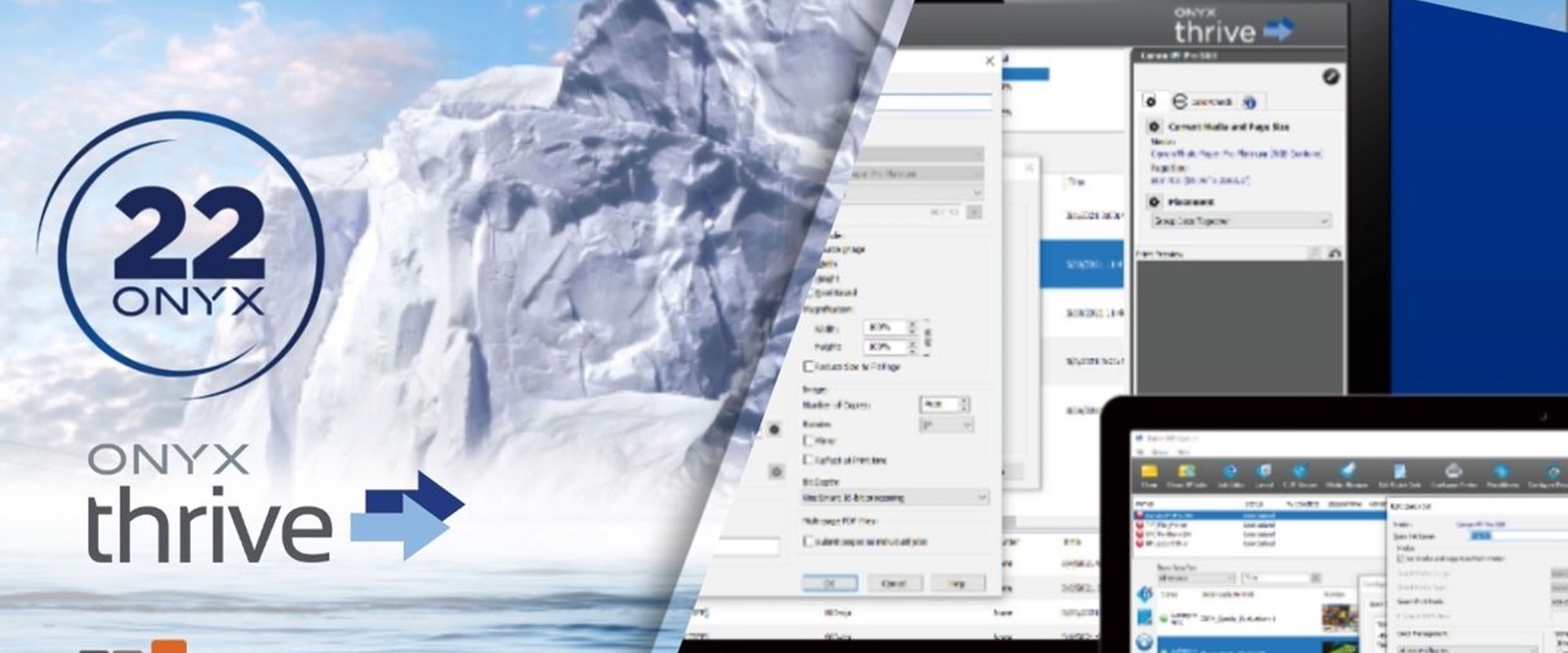
Task: Select the second printer row in the tablet list
Action: pyautogui.click(x=1260, y=526)
